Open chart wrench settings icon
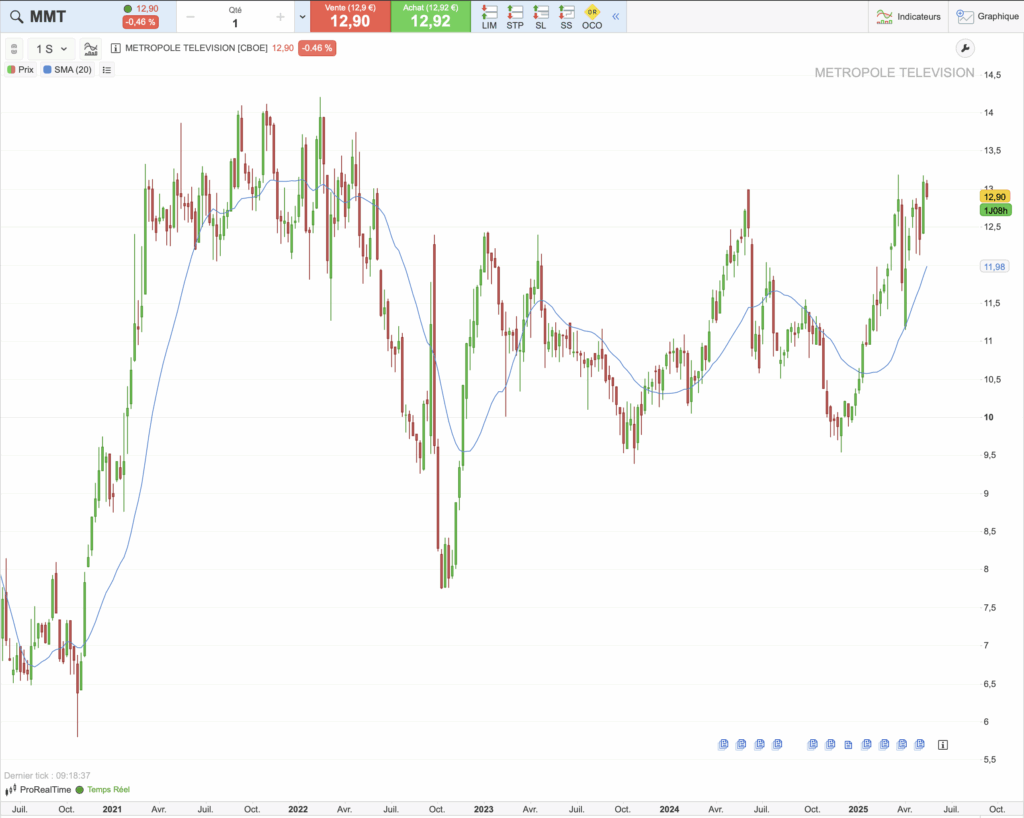The width and height of the screenshot is (1024, 818). click(x=965, y=48)
